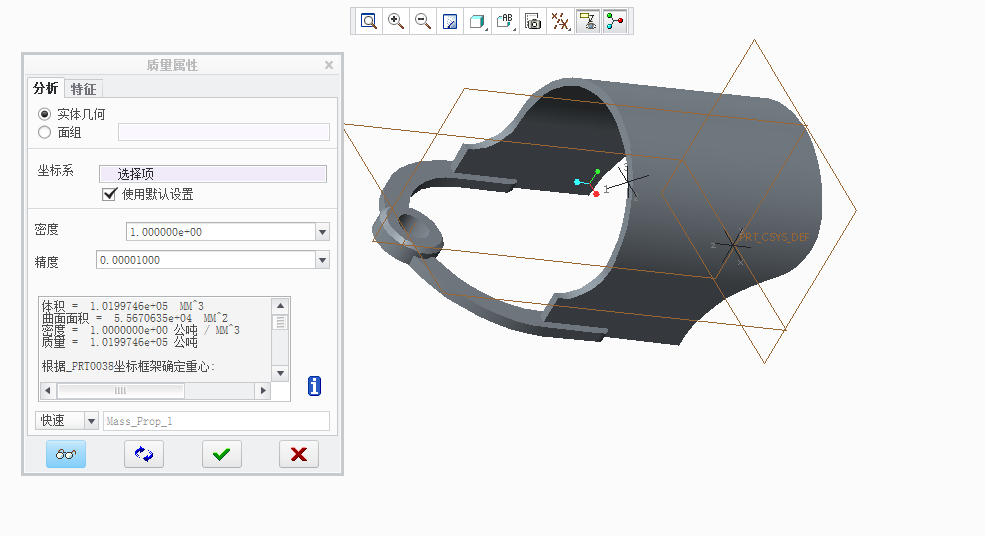Open the 快速 analysis type dropdown
The image size is (985, 536).
click(92, 421)
